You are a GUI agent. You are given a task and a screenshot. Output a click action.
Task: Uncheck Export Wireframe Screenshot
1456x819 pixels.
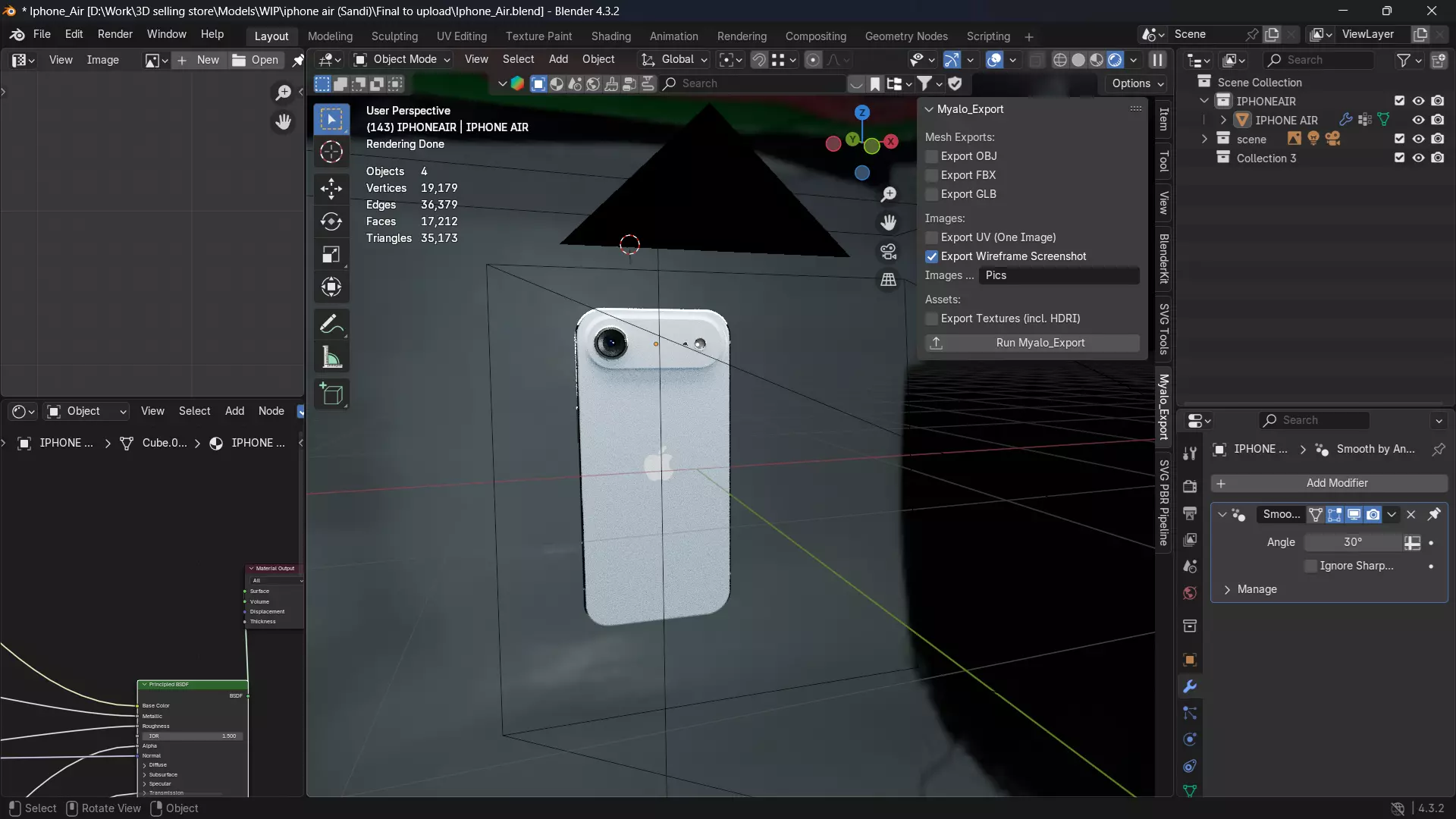[x=932, y=256]
